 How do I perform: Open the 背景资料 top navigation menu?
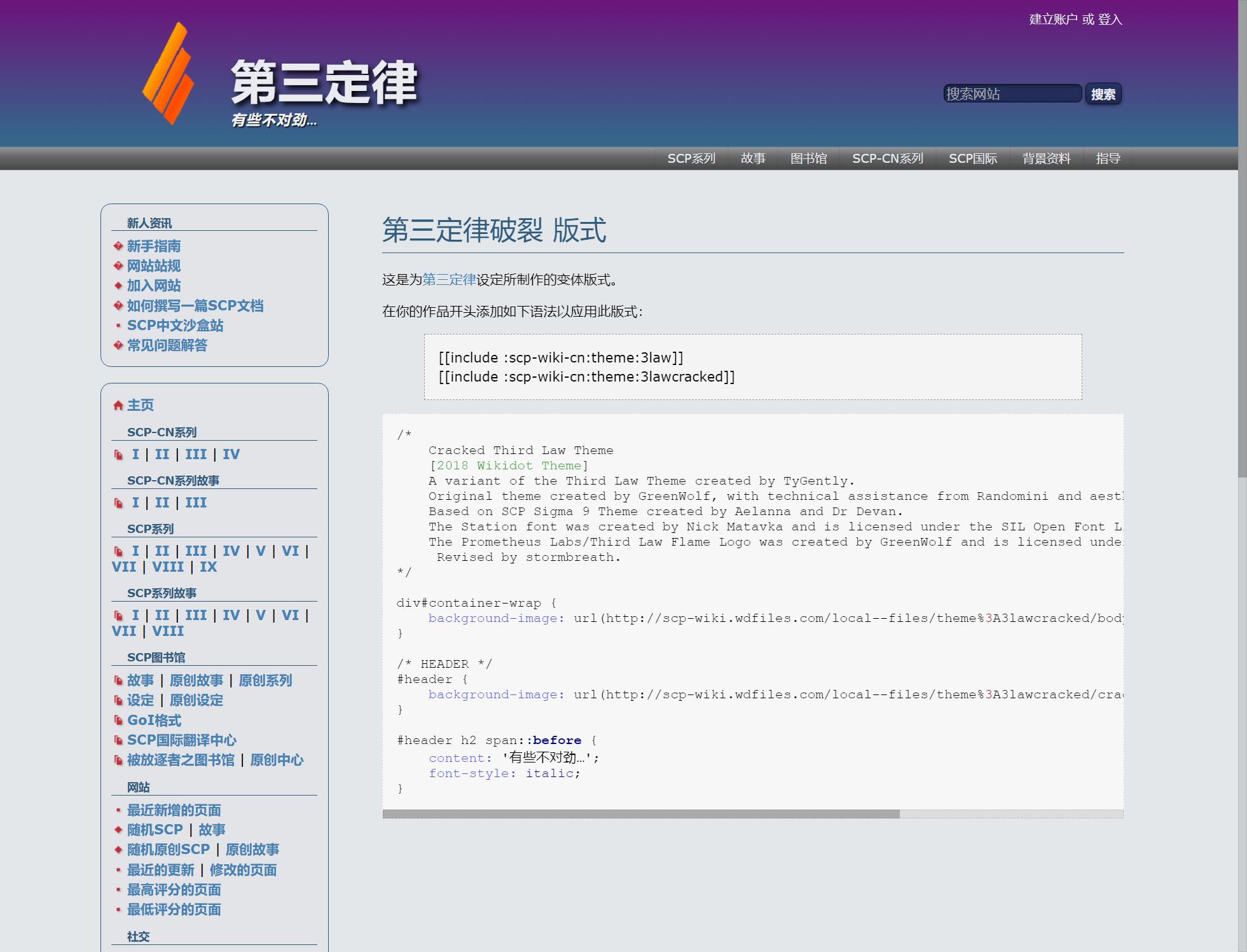[x=1046, y=158]
